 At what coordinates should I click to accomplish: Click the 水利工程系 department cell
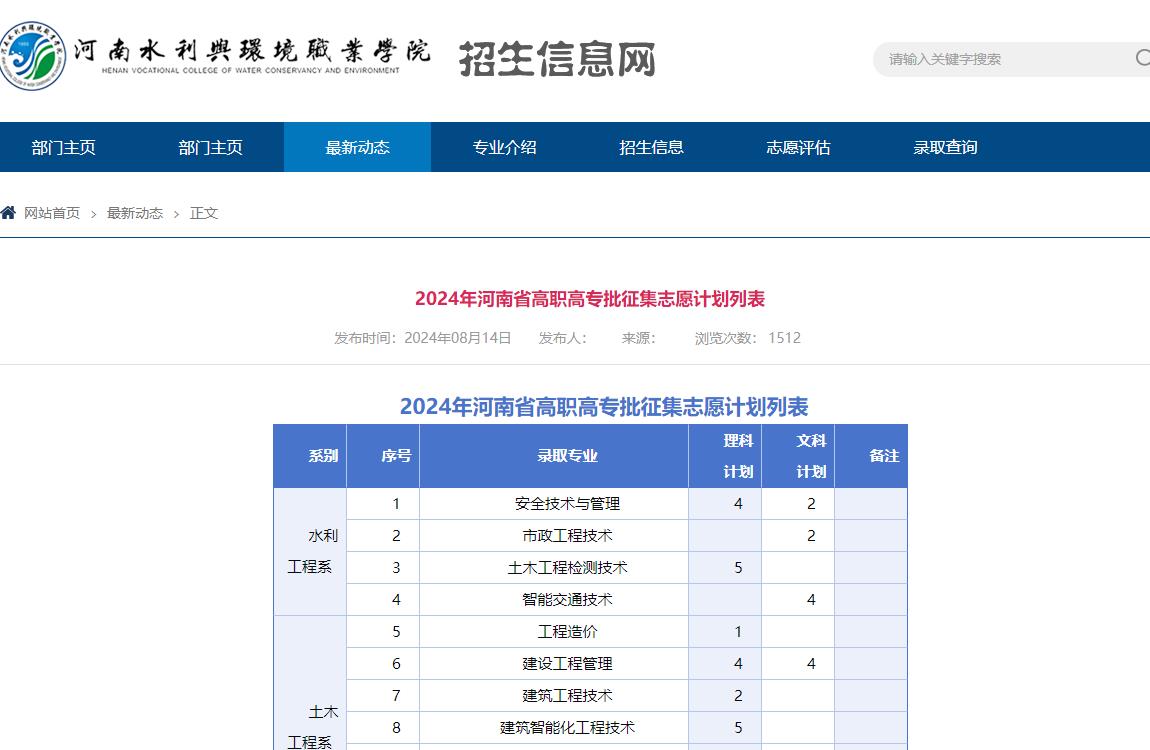310,551
